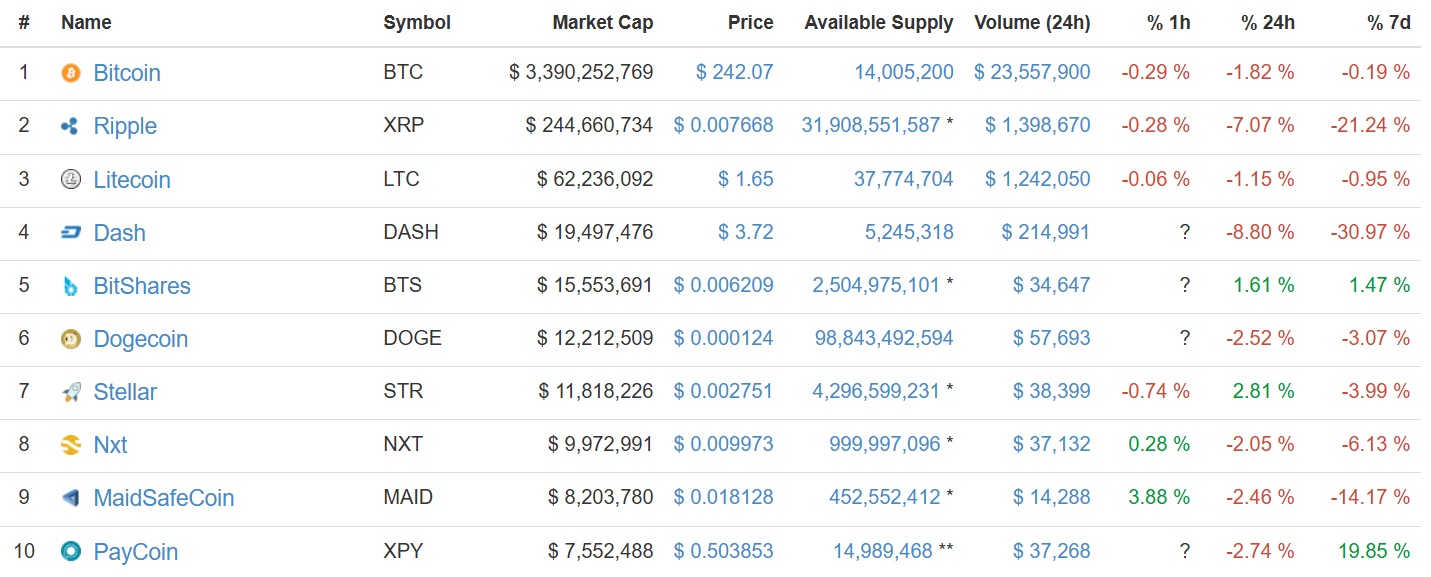Click MaidSafeCoin price $ 0.018128
Image resolution: width=1431 pixels, height=577 pixels.
724,497
